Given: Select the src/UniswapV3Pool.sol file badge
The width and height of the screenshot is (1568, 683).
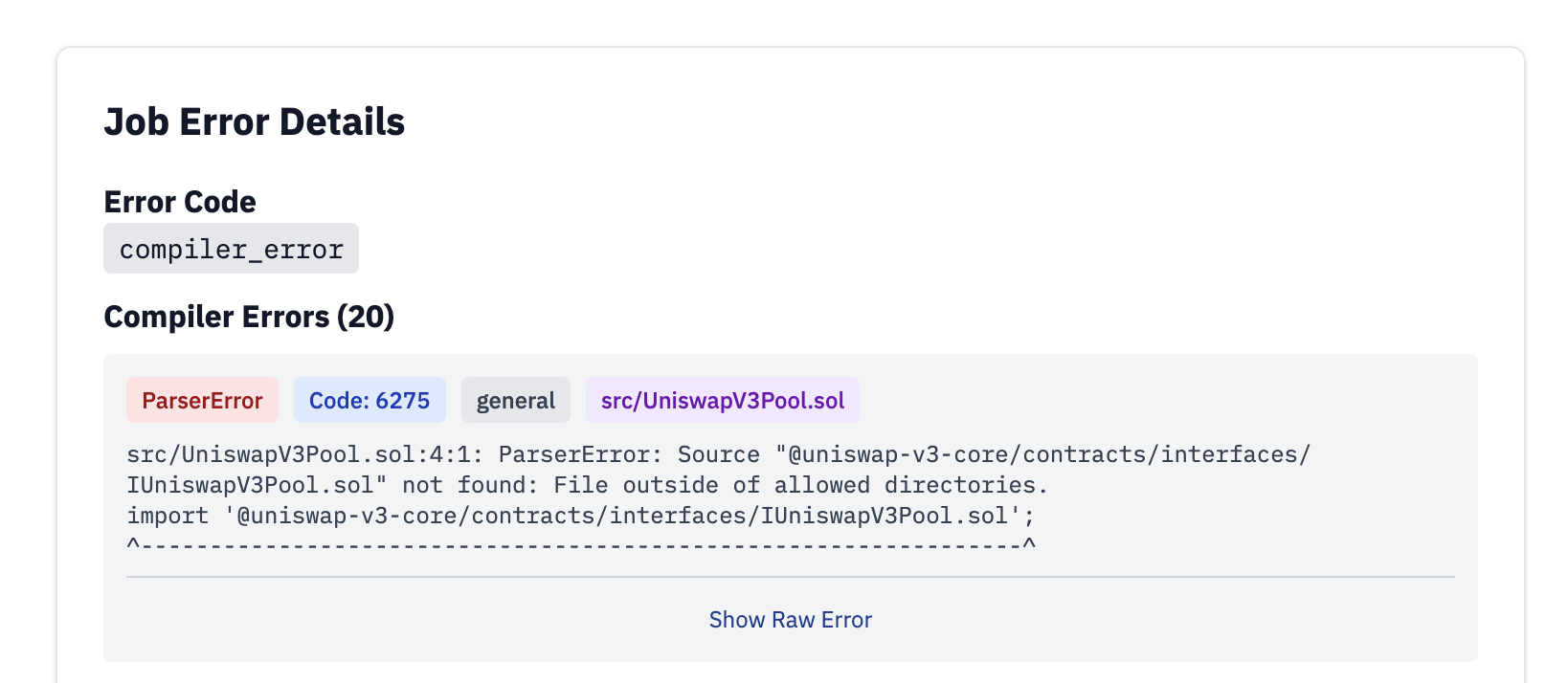Looking at the screenshot, I should click(x=722, y=400).
